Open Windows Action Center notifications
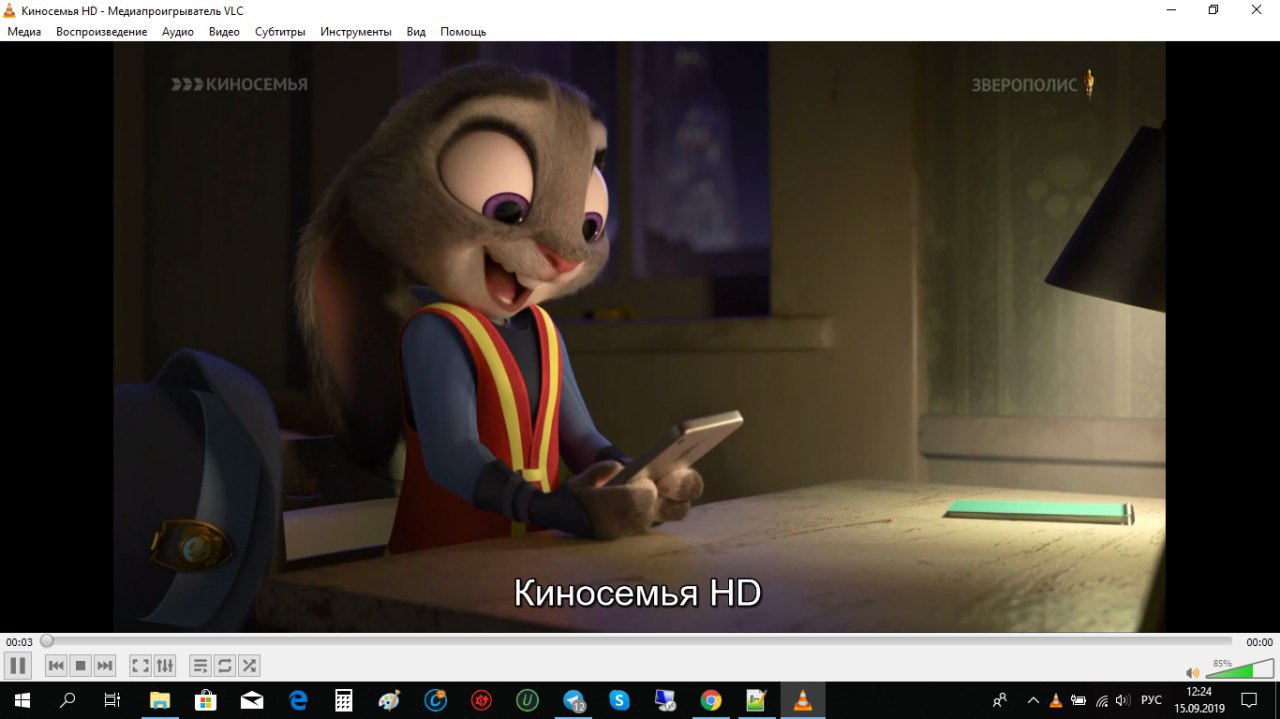The width and height of the screenshot is (1280, 719). pyautogui.click(x=1249, y=700)
